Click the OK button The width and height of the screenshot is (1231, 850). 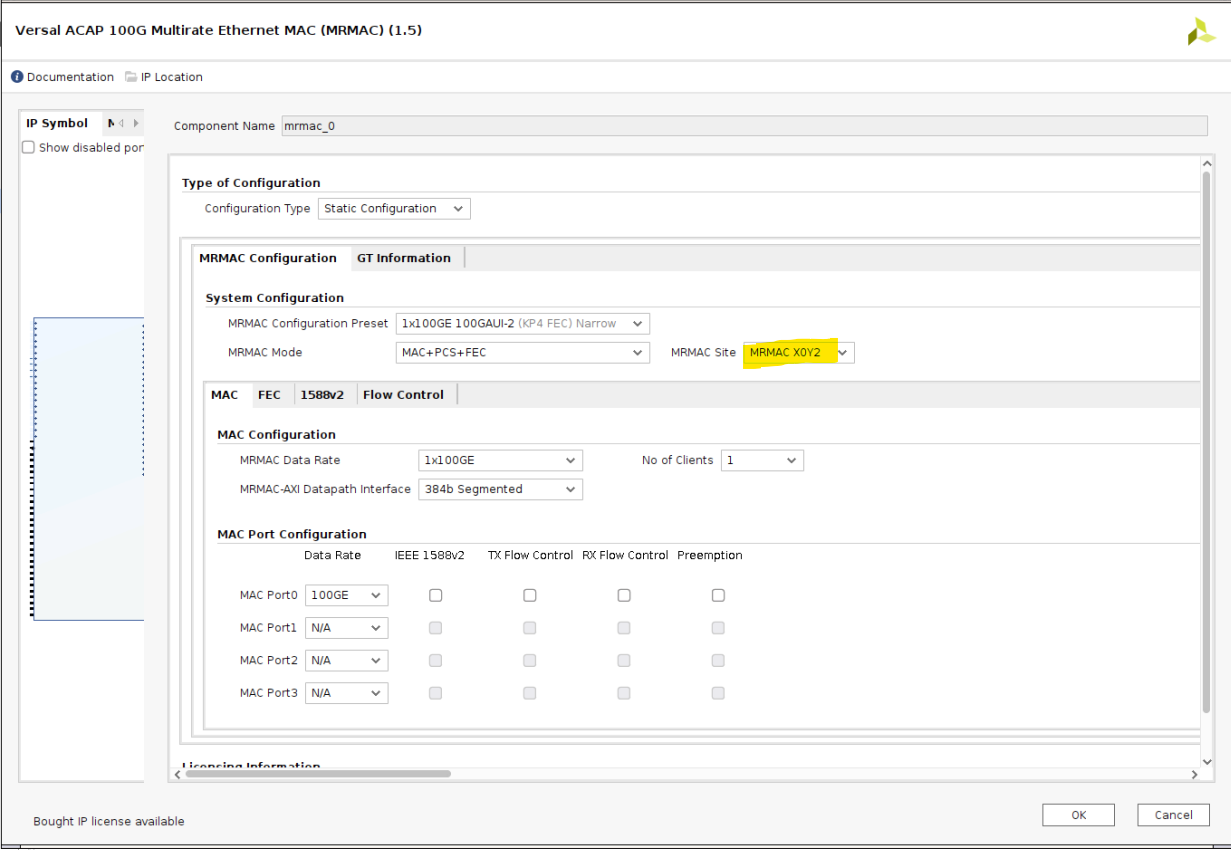point(1078,815)
